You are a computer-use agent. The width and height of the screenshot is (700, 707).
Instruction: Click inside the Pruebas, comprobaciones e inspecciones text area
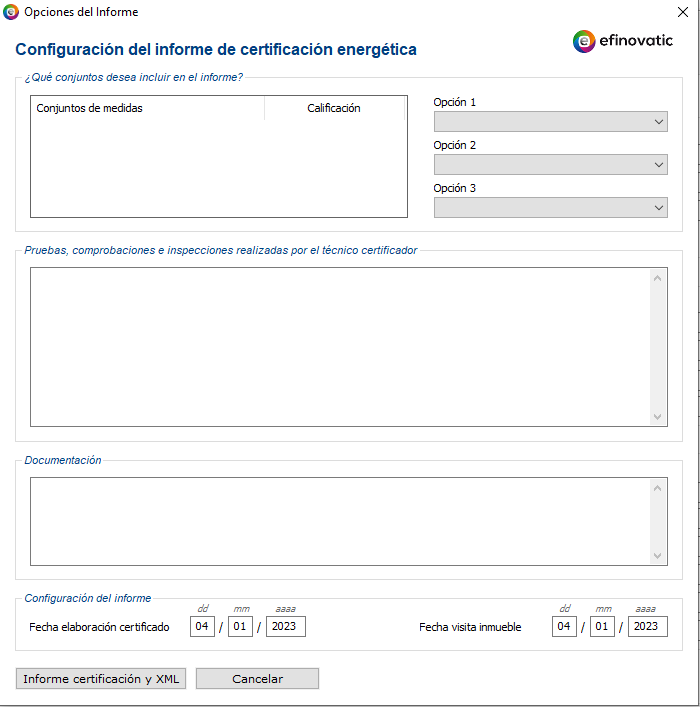pos(340,347)
